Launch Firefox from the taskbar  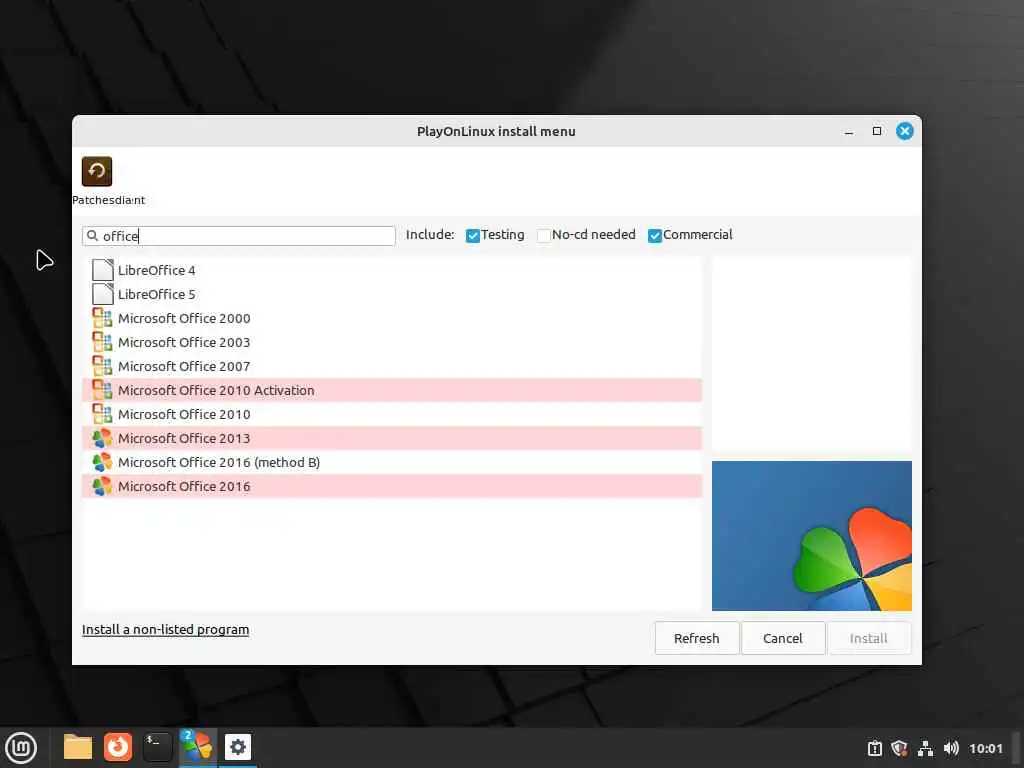(118, 747)
